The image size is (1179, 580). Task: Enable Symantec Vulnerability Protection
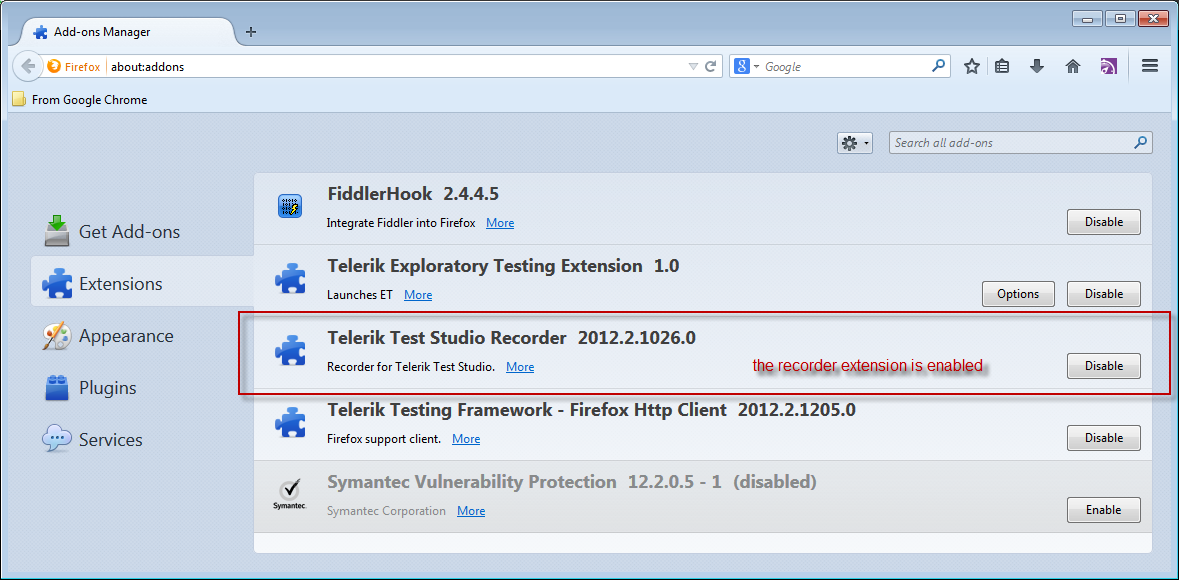click(1103, 510)
